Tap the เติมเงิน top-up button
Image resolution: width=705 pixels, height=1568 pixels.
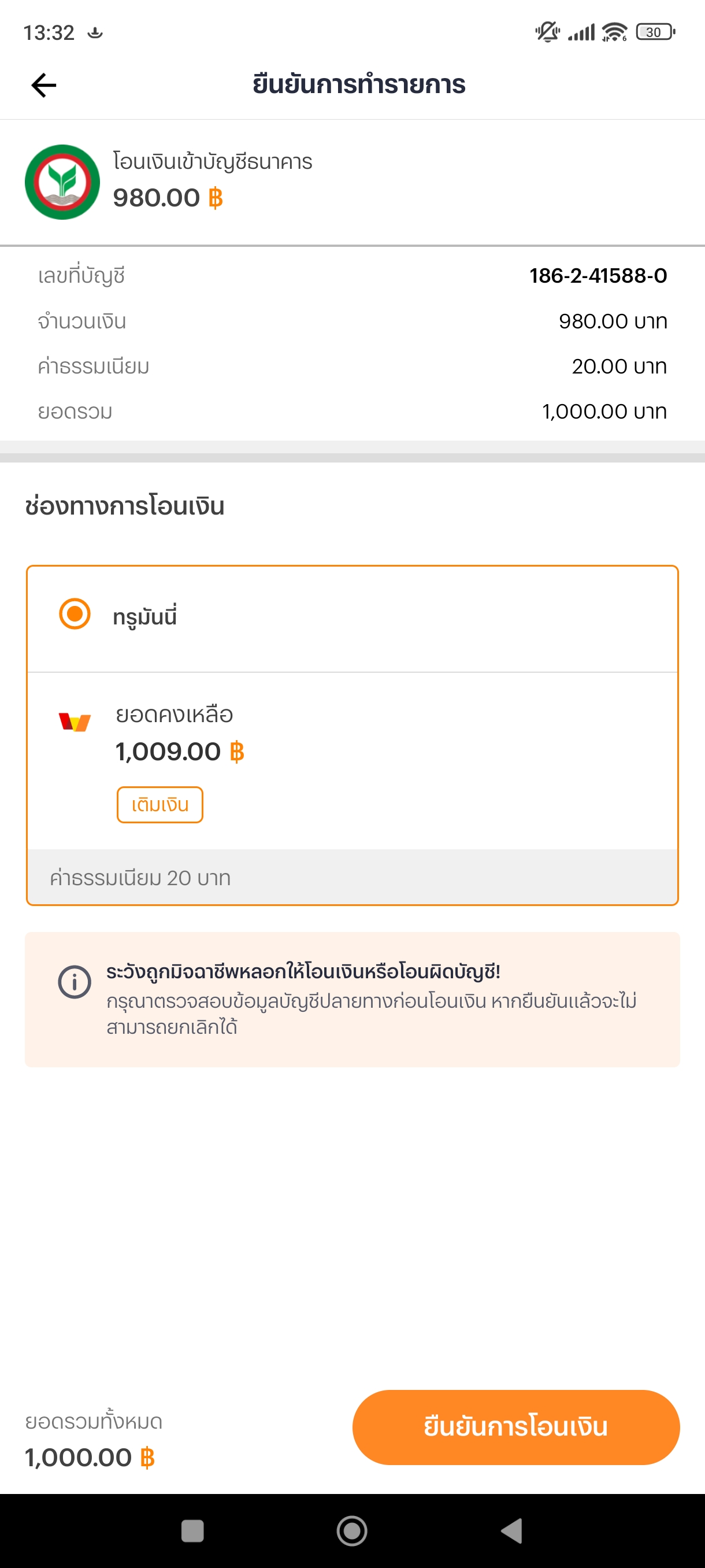(160, 805)
